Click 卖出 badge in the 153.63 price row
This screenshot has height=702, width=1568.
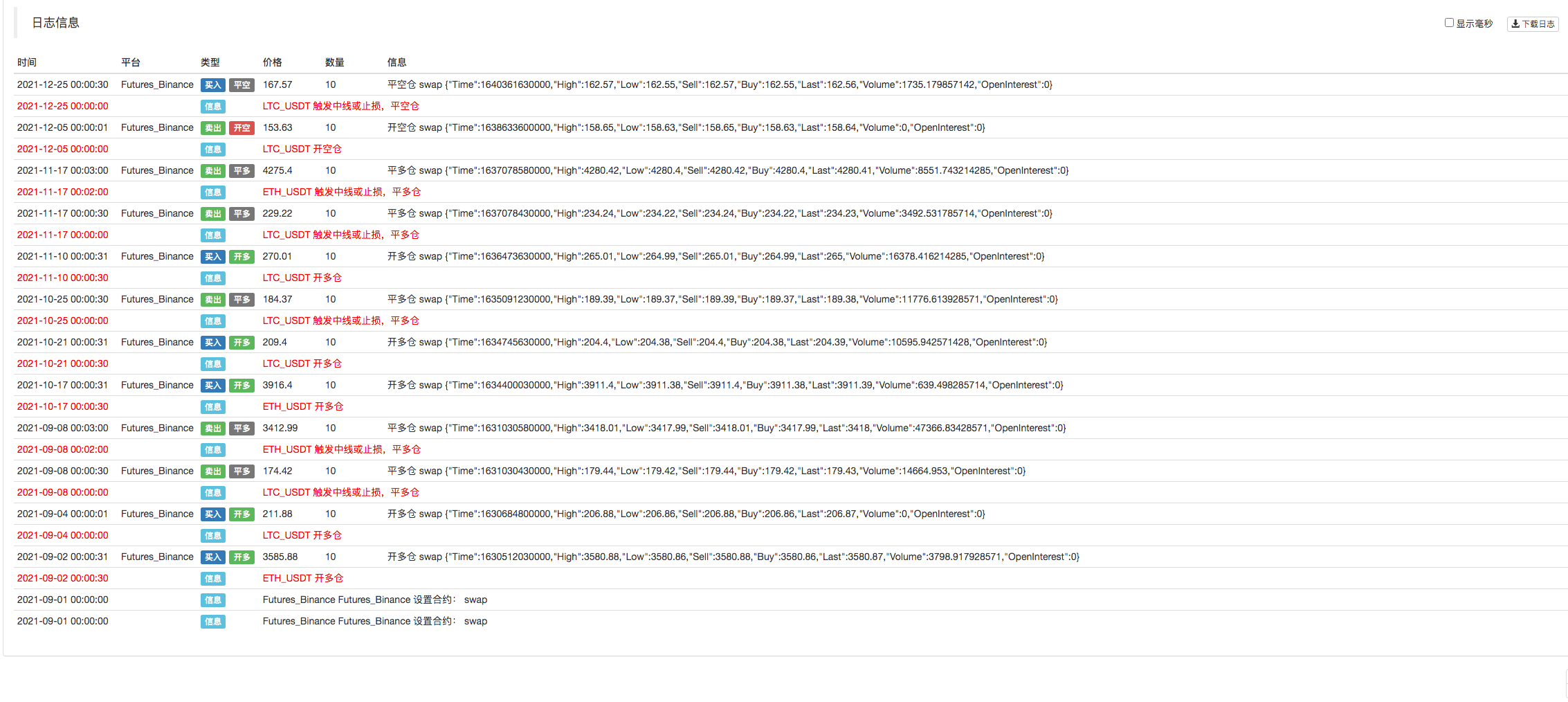point(212,128)
